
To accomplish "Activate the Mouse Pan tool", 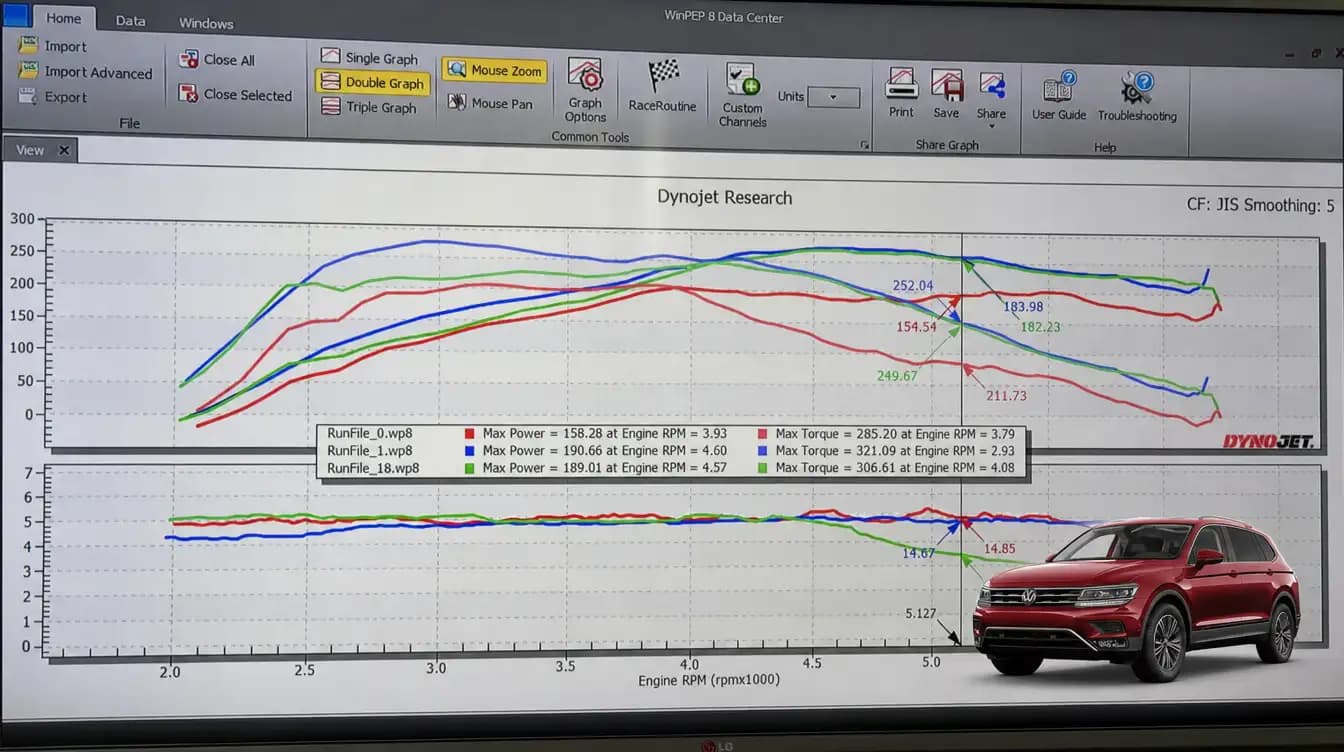I will 490,103.
